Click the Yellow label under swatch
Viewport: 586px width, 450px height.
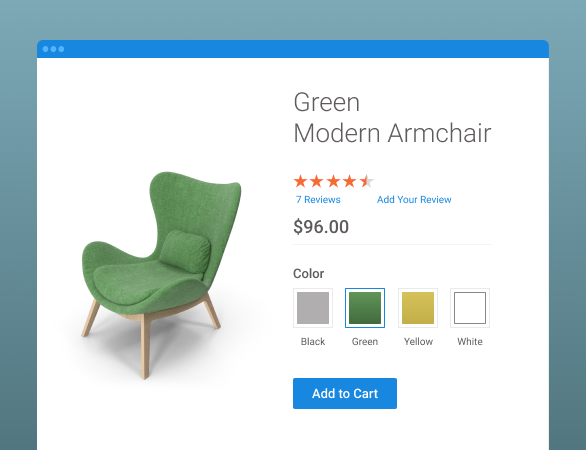(418, 342)
